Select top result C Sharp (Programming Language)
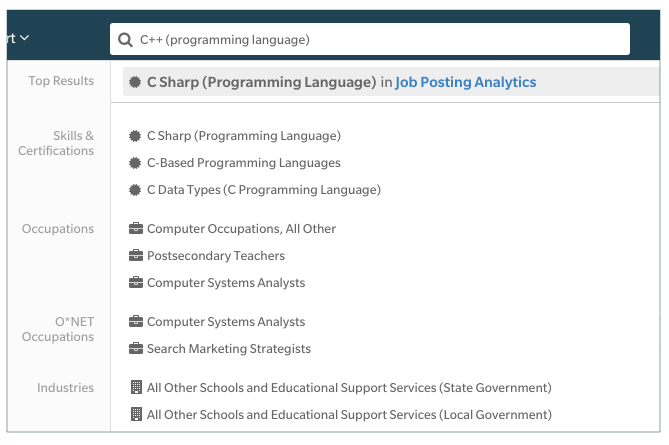This screenshot has height=445, width=669. point(261,82)
